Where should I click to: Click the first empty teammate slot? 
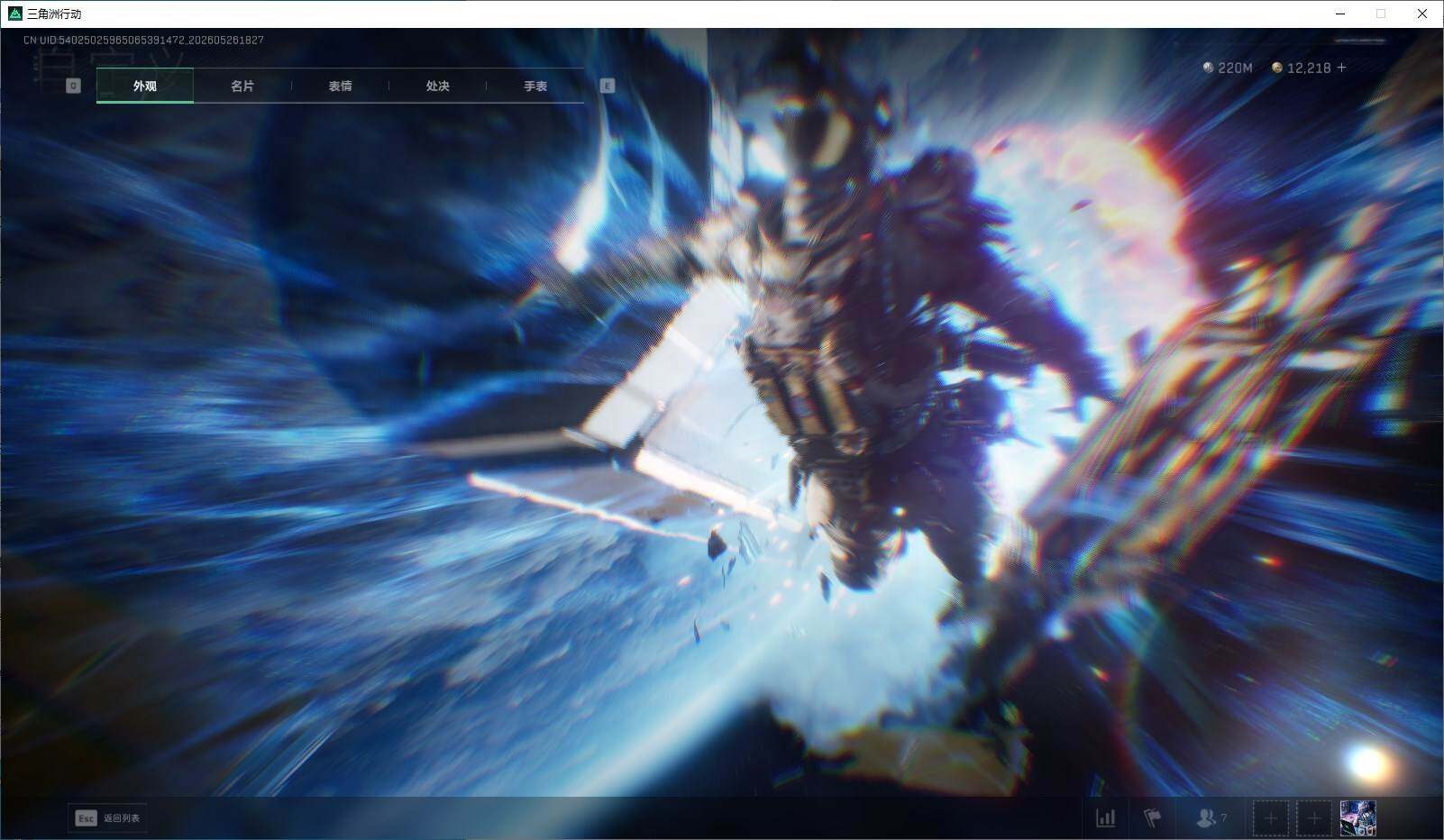[x=1270, y=818]
